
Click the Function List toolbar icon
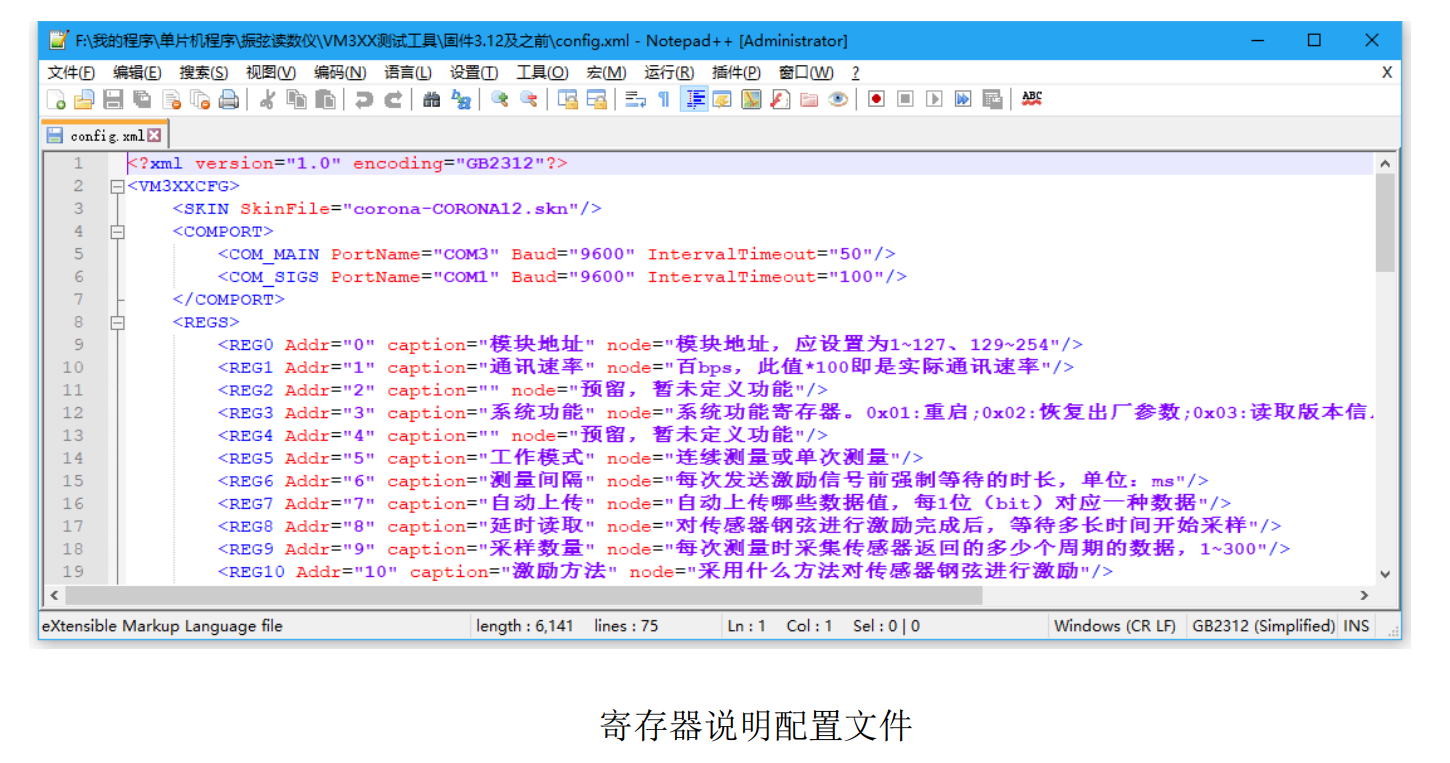(x=780, y=99)
